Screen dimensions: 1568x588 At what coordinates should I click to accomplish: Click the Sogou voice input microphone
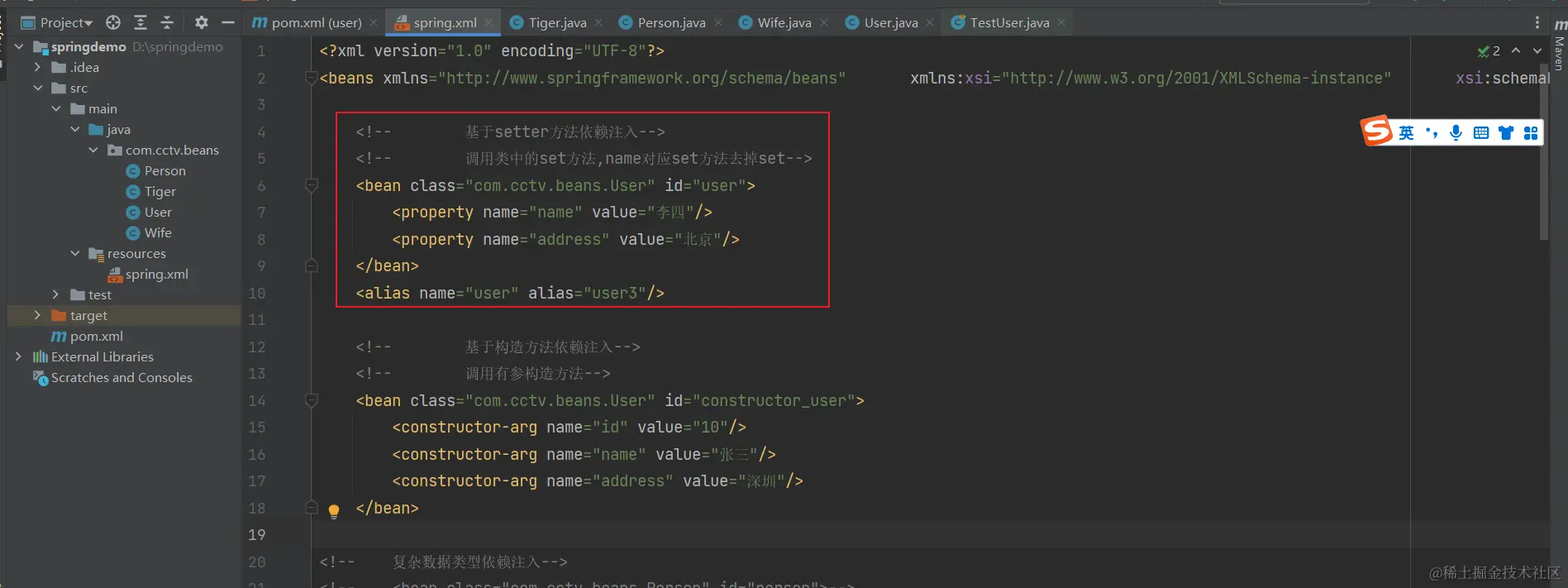(x=1456, y=132)
